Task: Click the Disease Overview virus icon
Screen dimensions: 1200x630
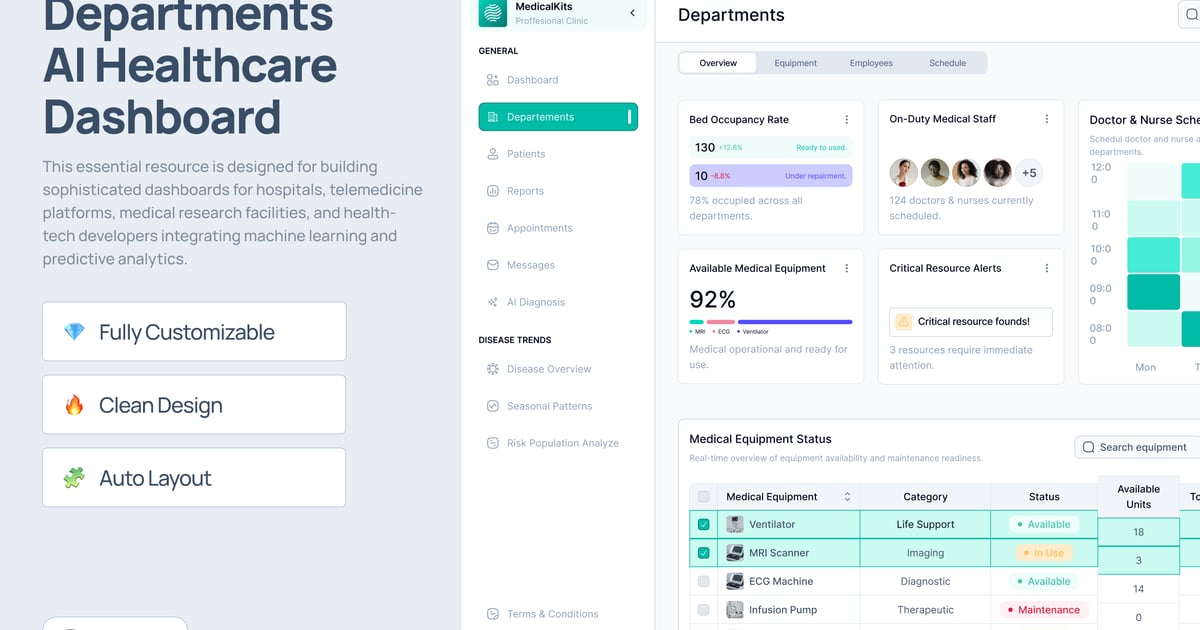Action: 492,369
